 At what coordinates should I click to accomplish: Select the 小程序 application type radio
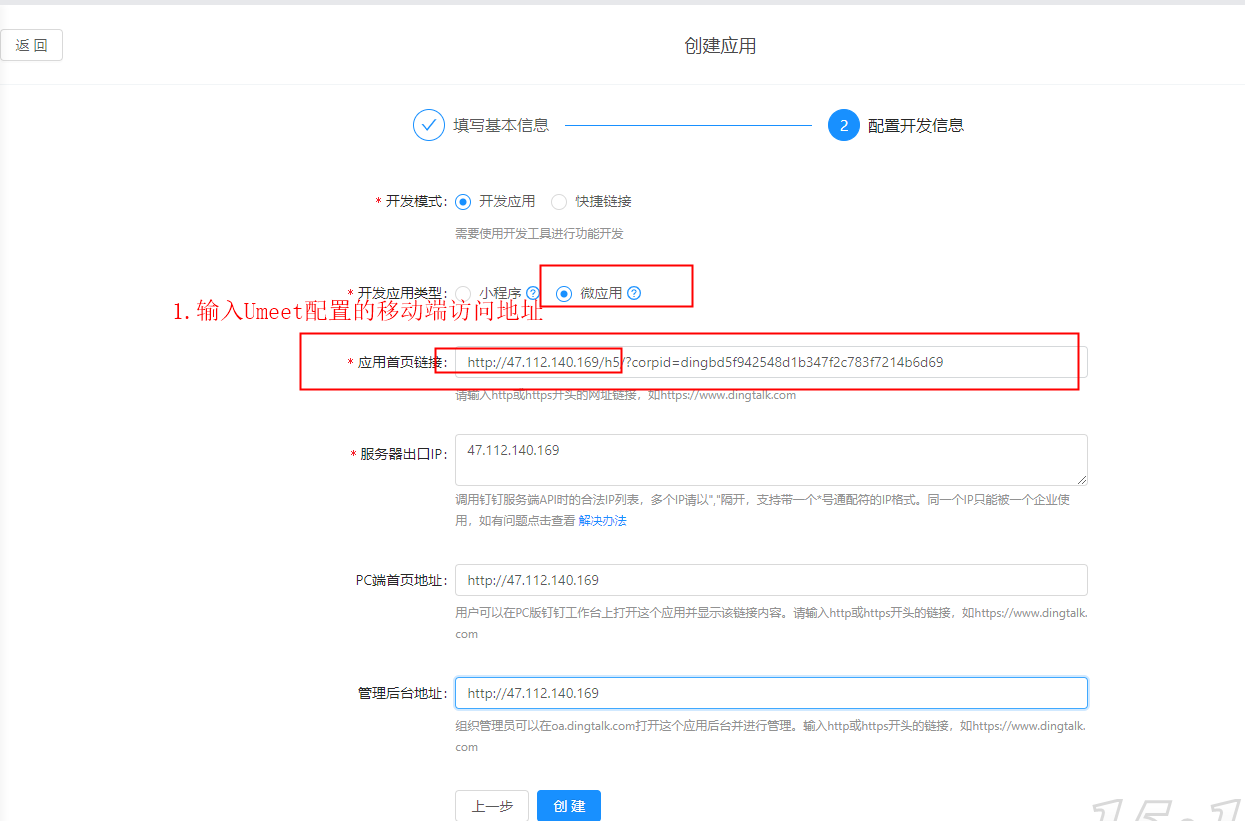pyautogui.click(x=463, y=293)
